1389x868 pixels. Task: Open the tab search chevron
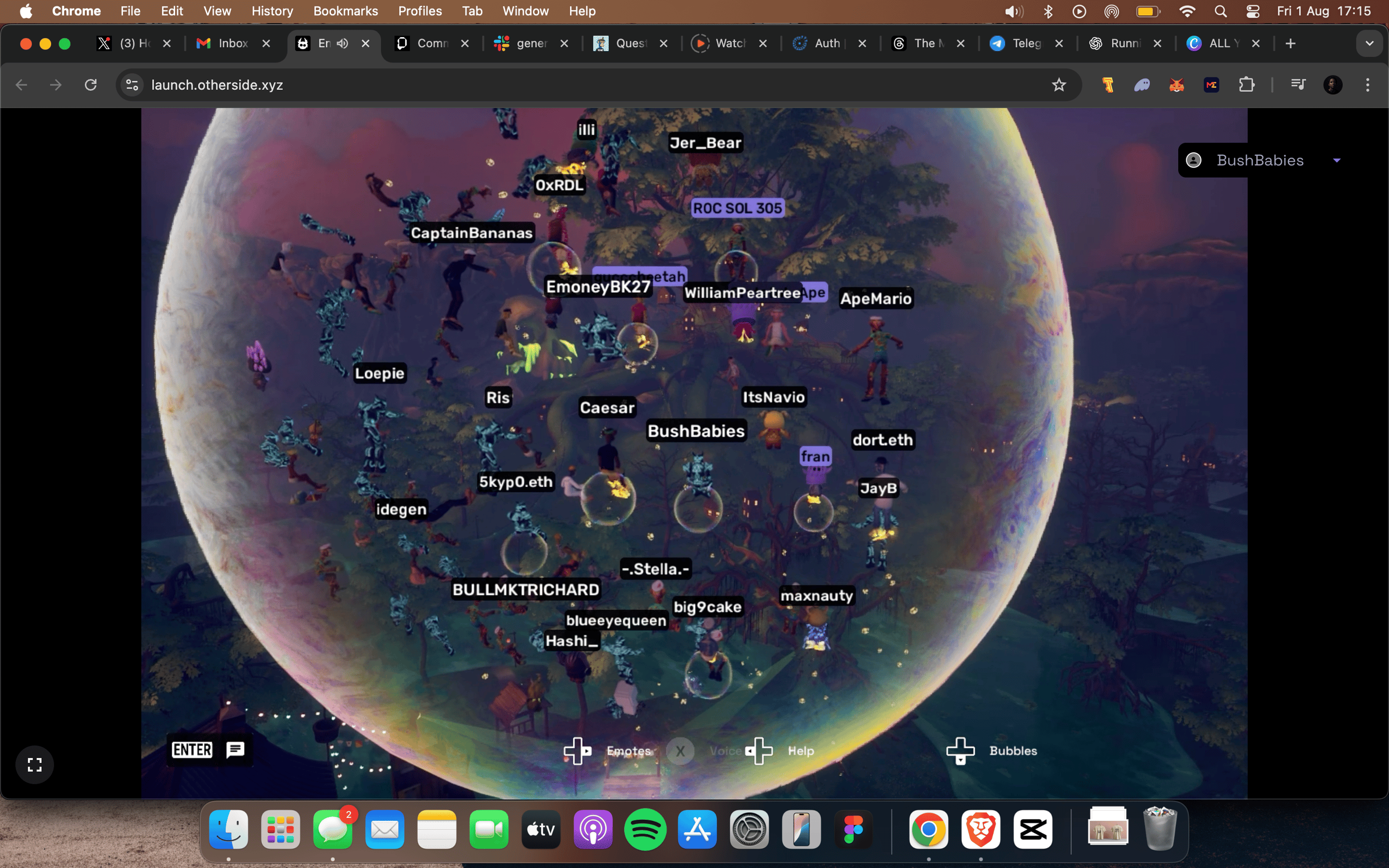click(1370, 43)
